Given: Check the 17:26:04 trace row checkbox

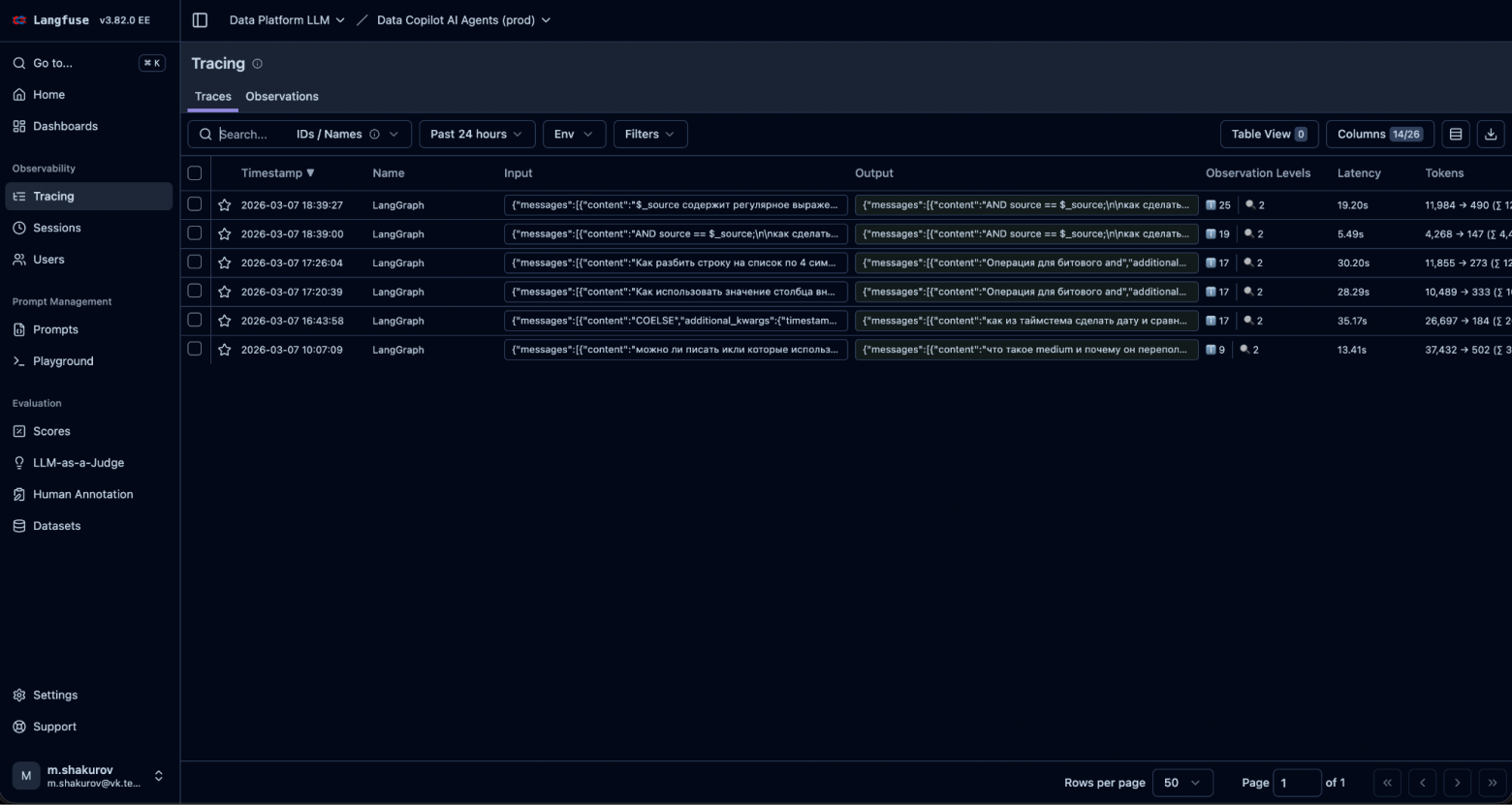Looking at the screenshot, I should 195,263.
